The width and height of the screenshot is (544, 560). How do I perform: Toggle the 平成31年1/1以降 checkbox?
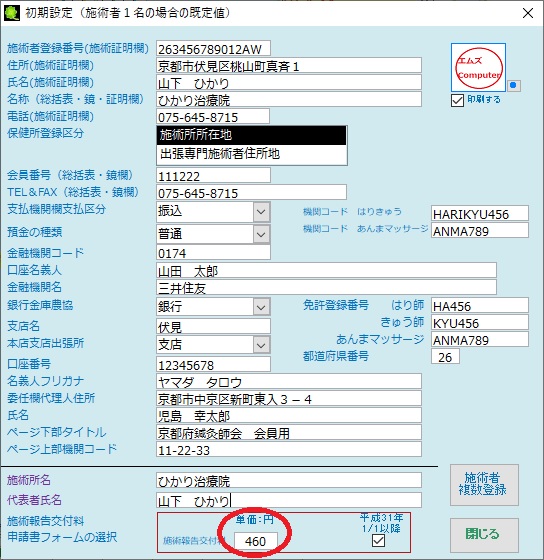378,540
